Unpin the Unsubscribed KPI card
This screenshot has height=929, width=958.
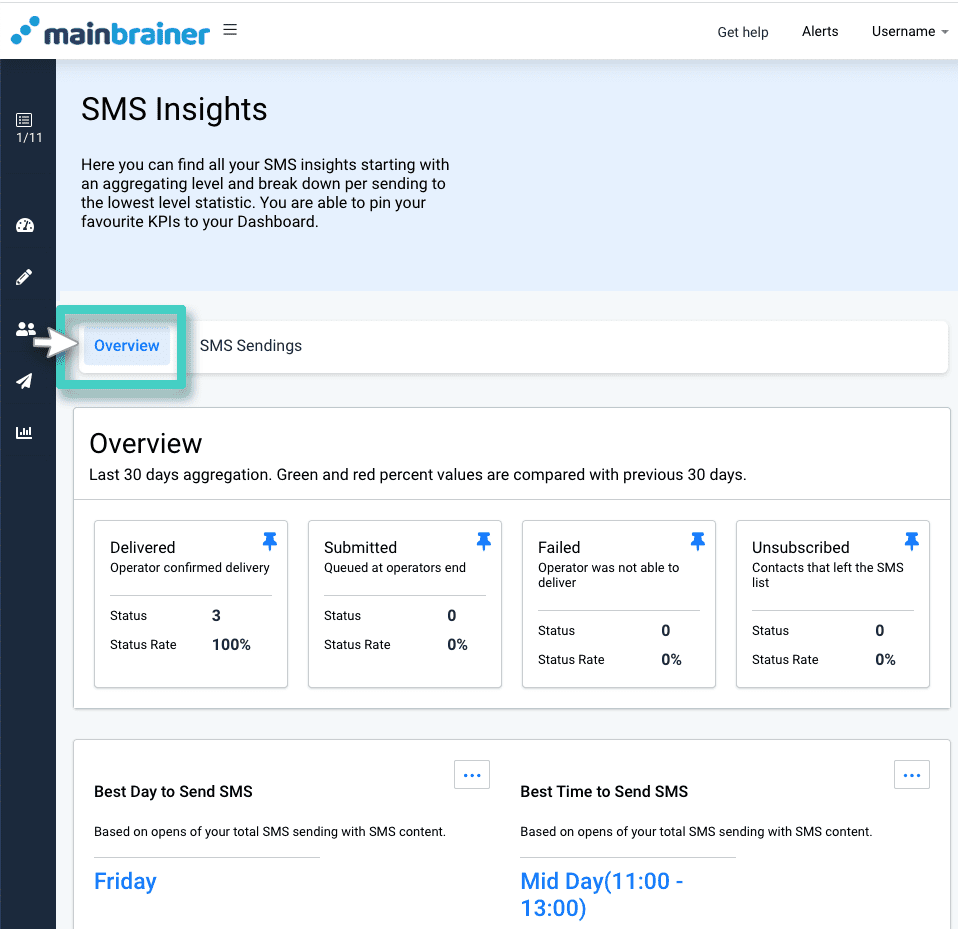[912, 540]
